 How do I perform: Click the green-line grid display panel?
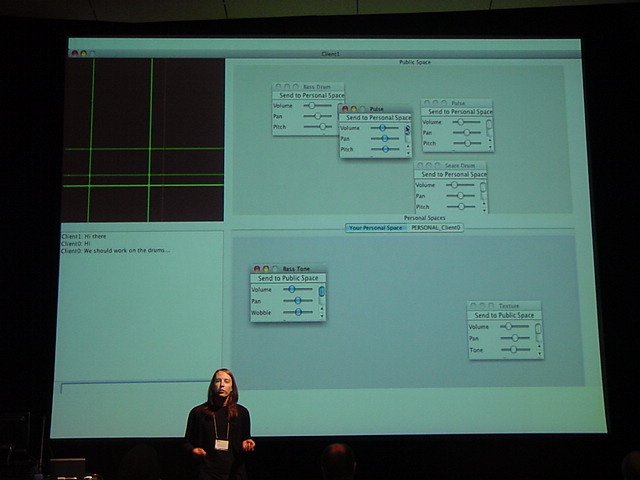coord(143,140)
